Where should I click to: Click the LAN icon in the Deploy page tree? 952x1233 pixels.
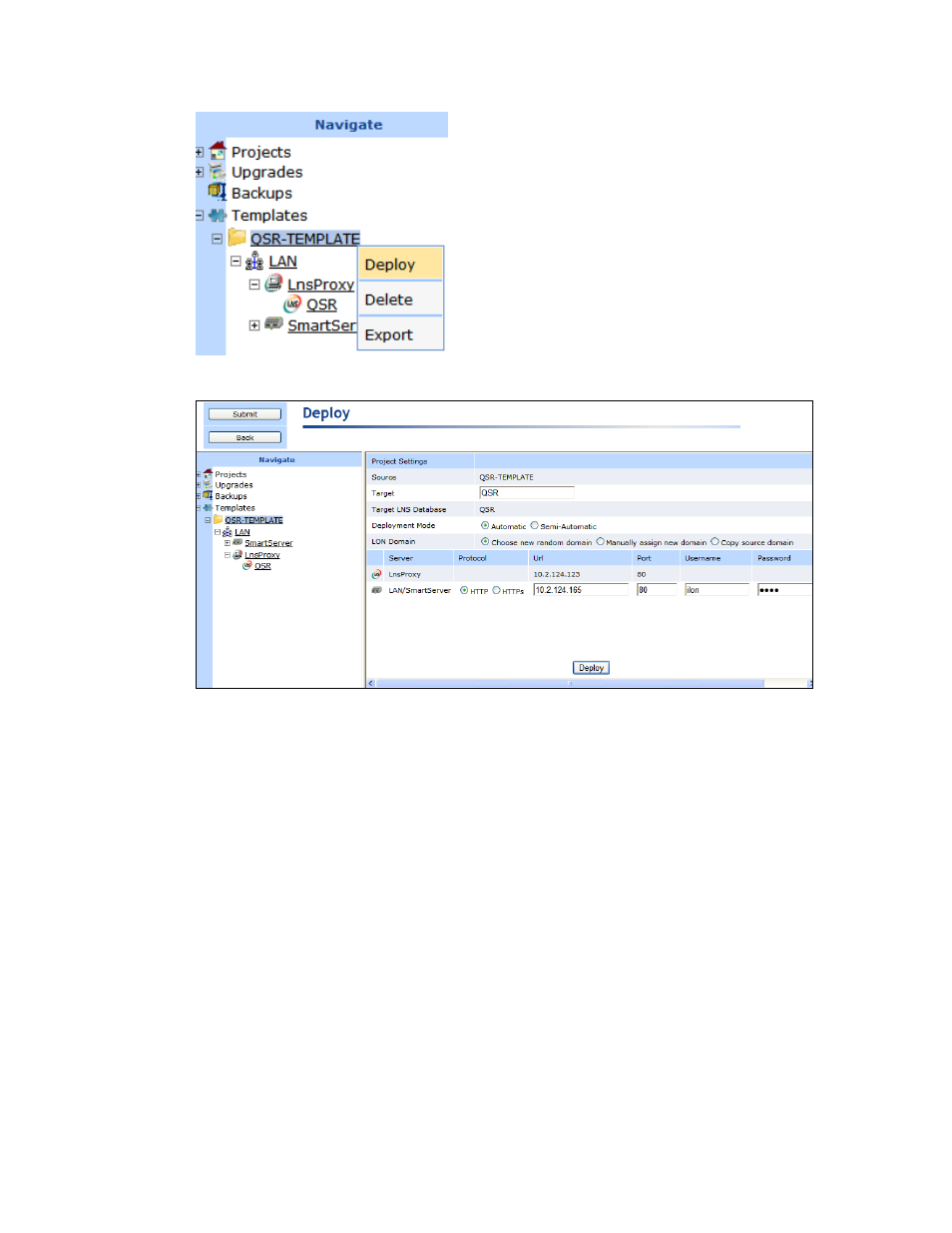pos(228,531)
